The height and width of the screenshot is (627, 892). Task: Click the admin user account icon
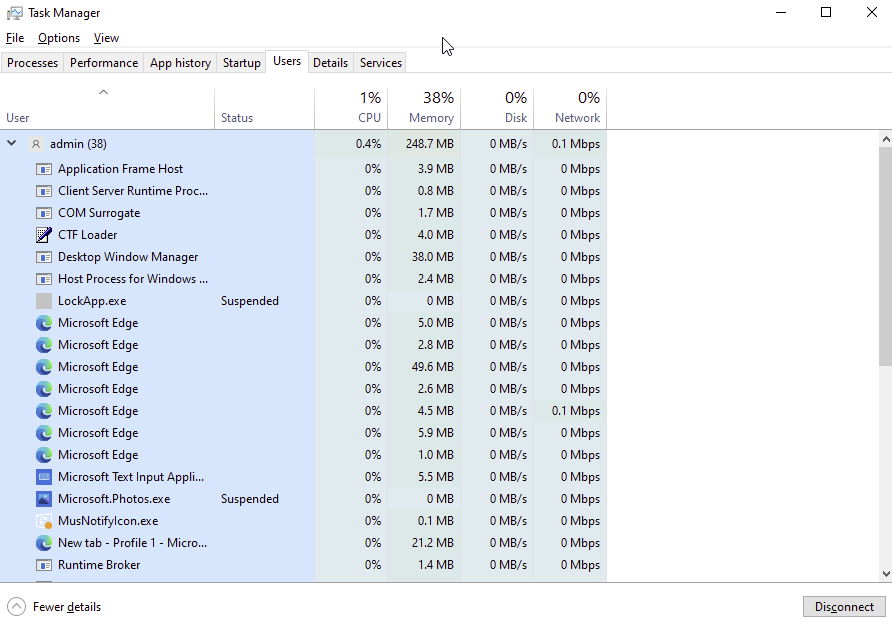point(36,144)
